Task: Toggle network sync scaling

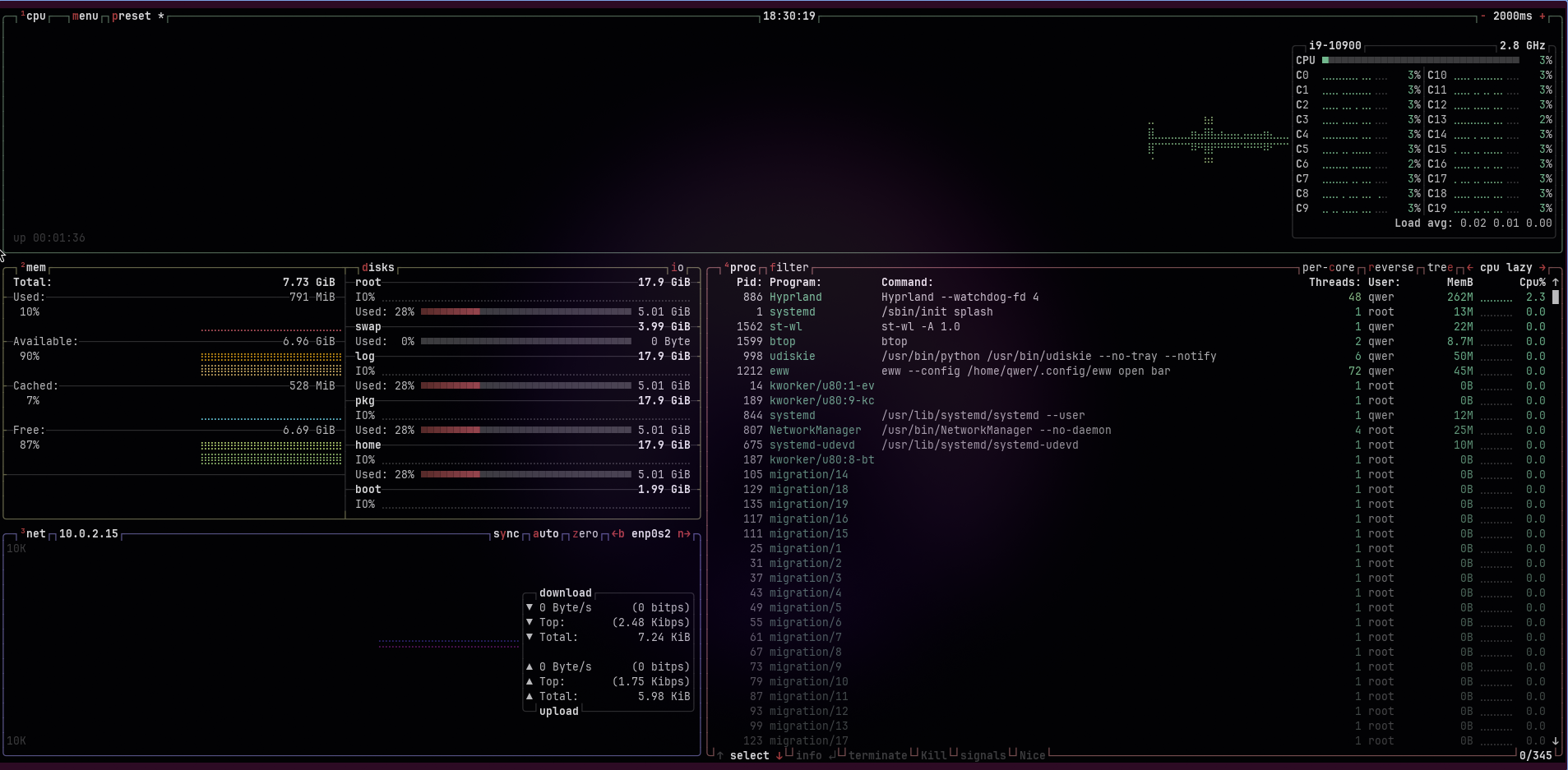Action: coord(506,534)
